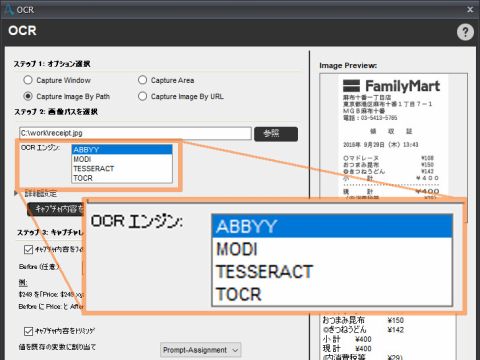Select the Capture Window radio button
480x360 pixels.
click(28, 80)
